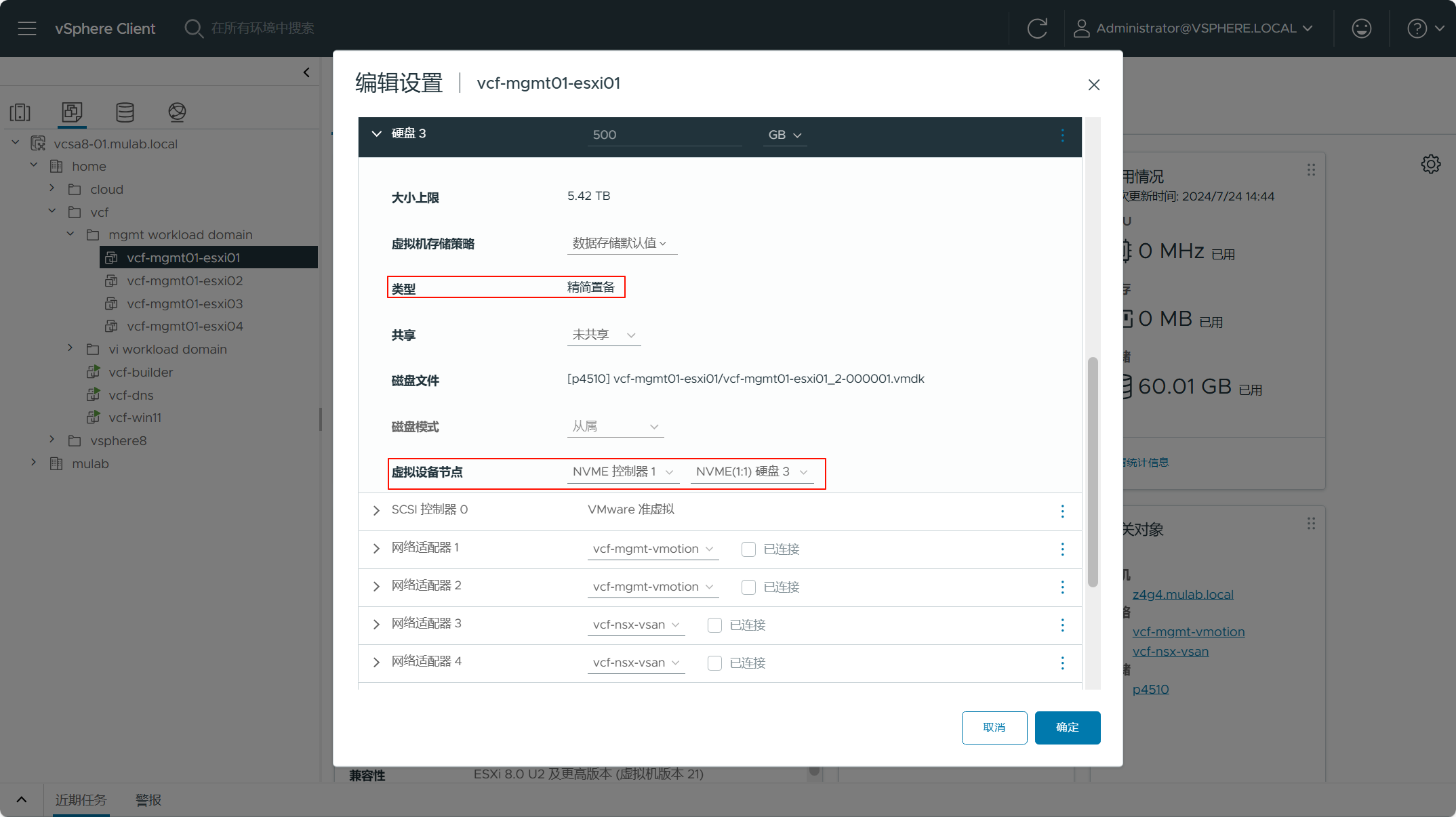Image resolution: width=1456 pixels, height=817 pixels.
Task: Open the 共享 未共享 dropdown
Action: 603,335
